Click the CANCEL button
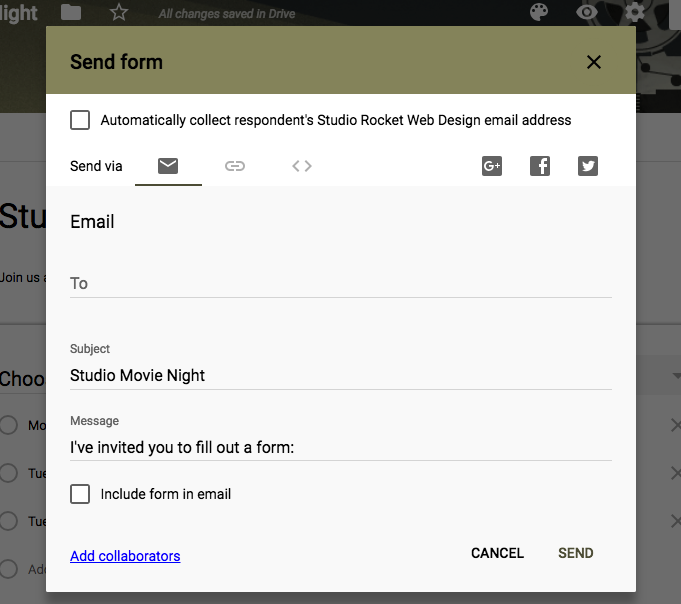The height and width of the screenshot is (604, 681). pos(498,553)
